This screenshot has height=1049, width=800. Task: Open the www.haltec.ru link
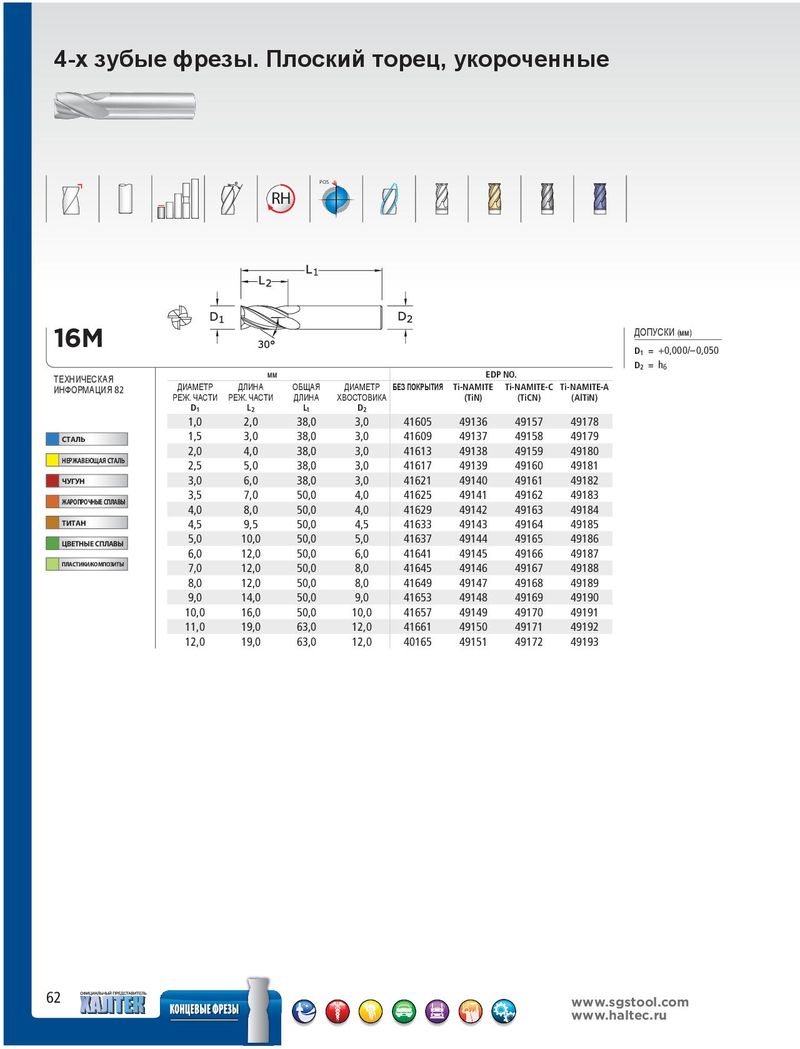[x=619, y=1015]
